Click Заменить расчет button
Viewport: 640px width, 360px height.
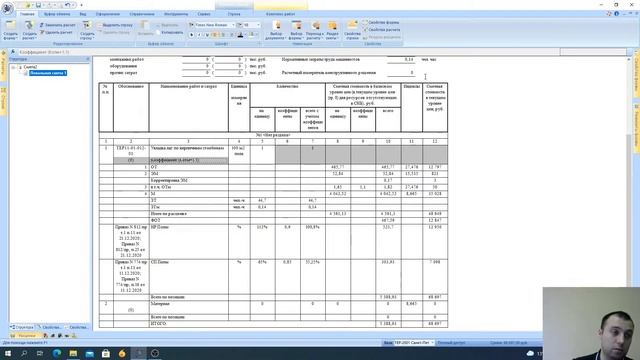58,25
